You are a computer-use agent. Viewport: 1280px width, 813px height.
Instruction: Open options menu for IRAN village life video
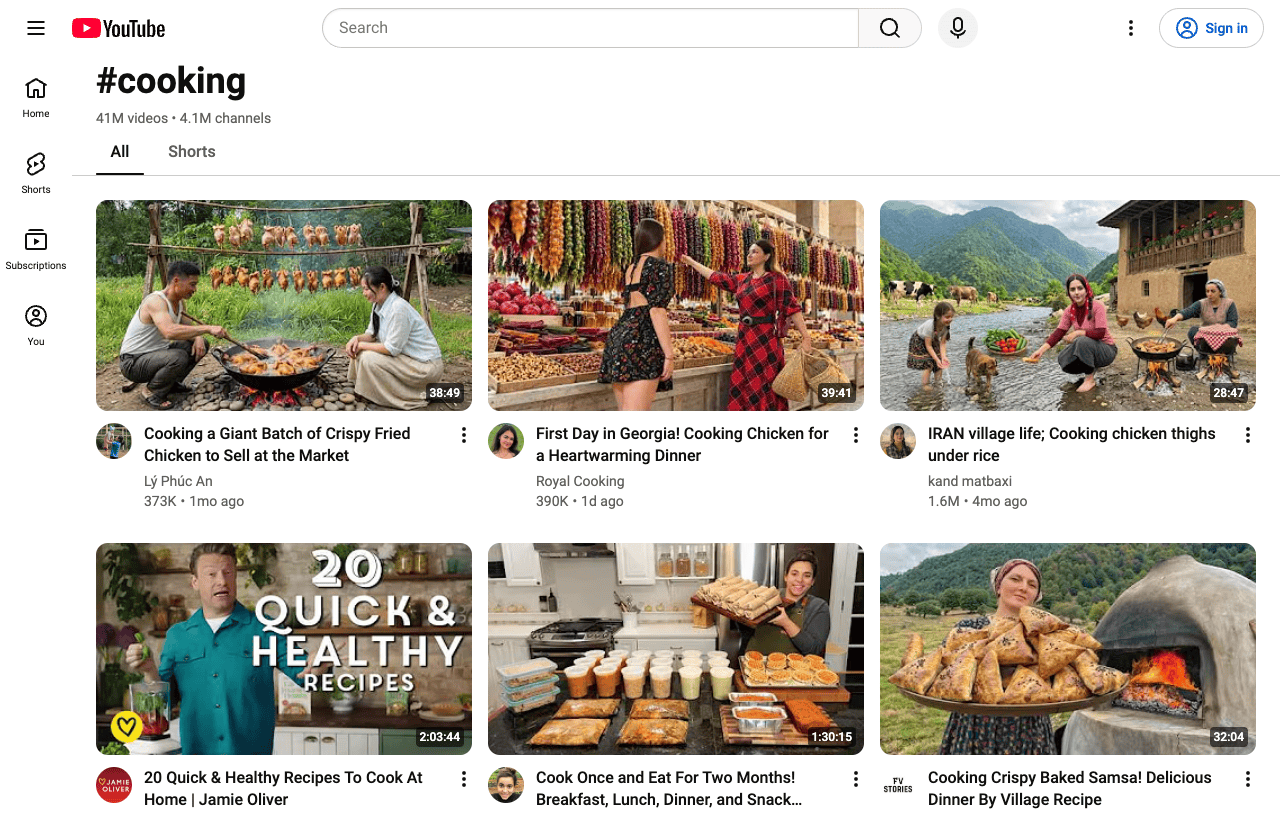tap(1247, 435)
